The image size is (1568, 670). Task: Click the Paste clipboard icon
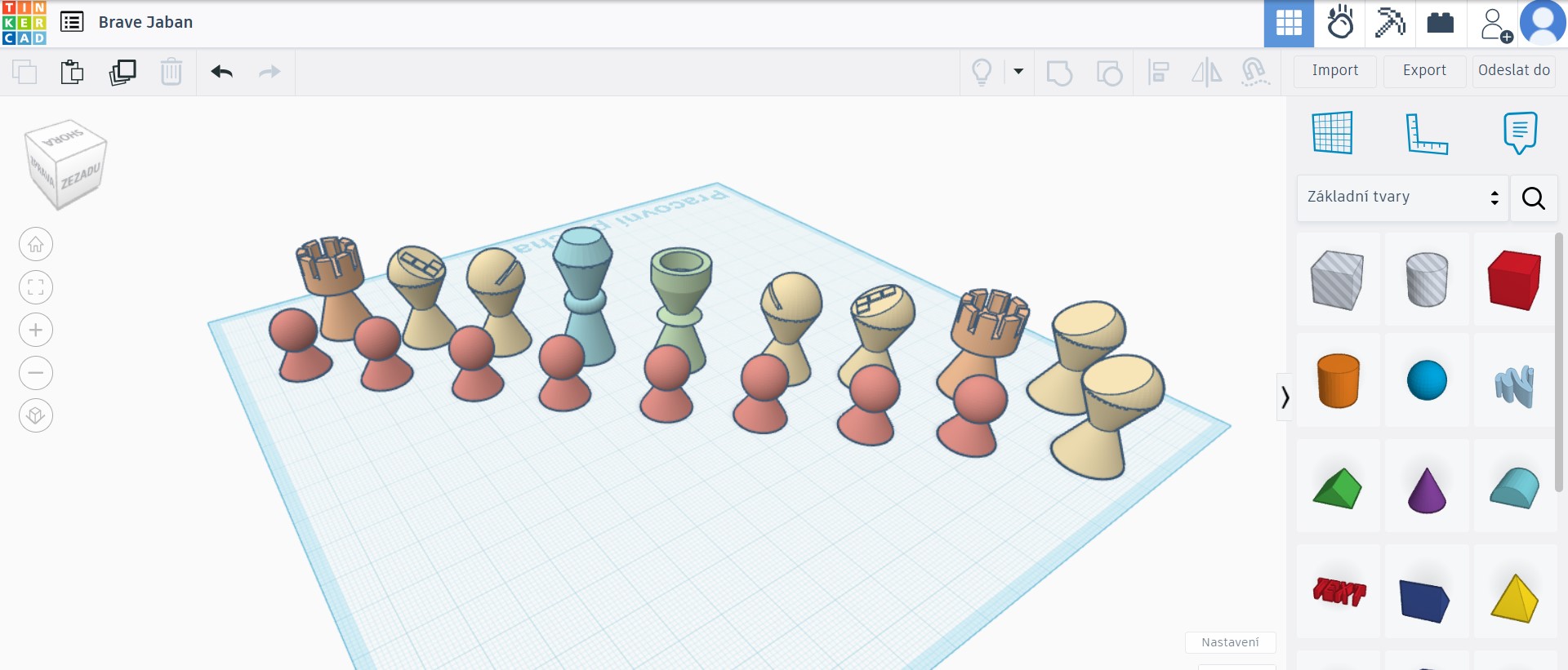(x=72, y=72)
